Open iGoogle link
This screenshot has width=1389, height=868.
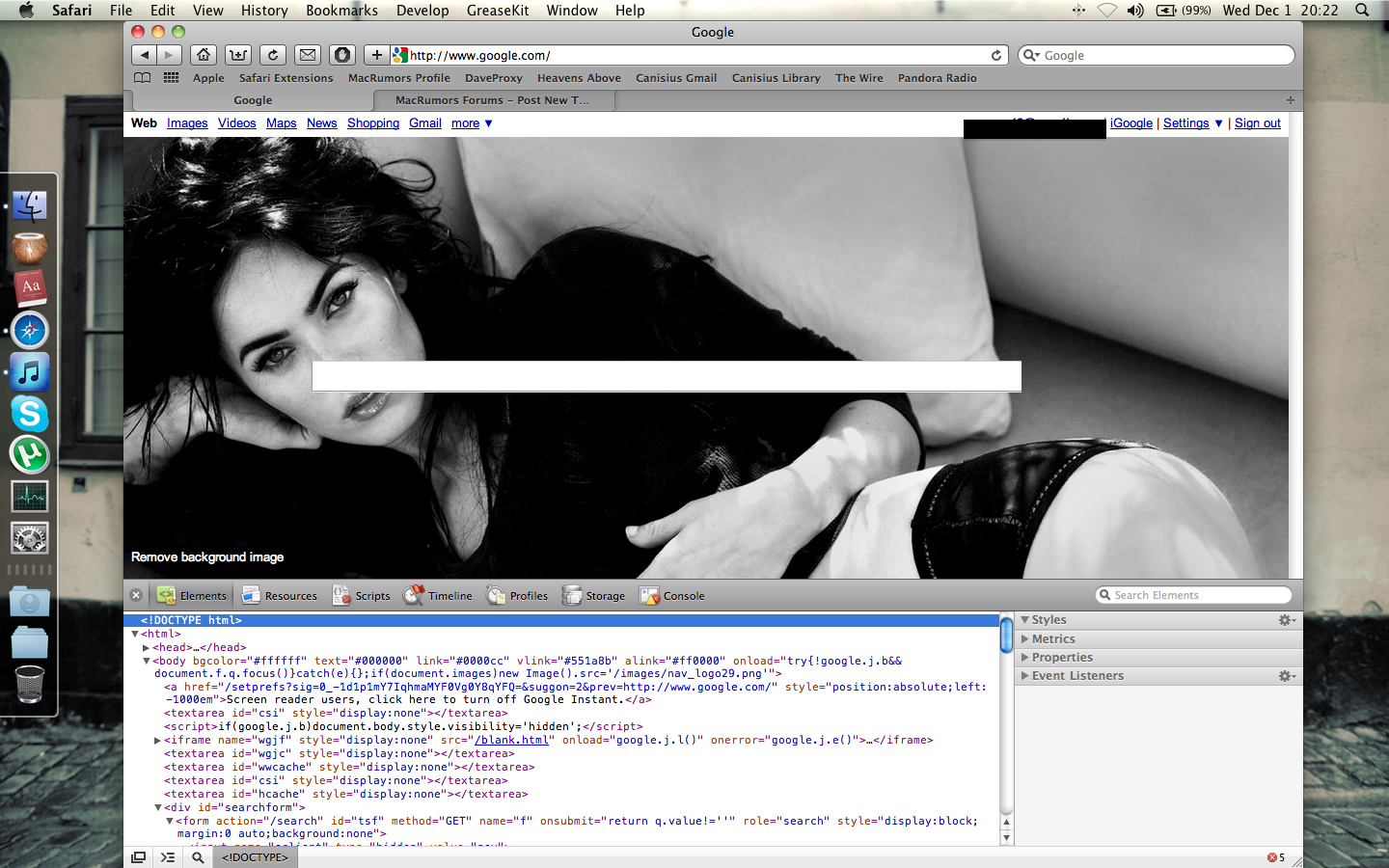click(1131, 123)
